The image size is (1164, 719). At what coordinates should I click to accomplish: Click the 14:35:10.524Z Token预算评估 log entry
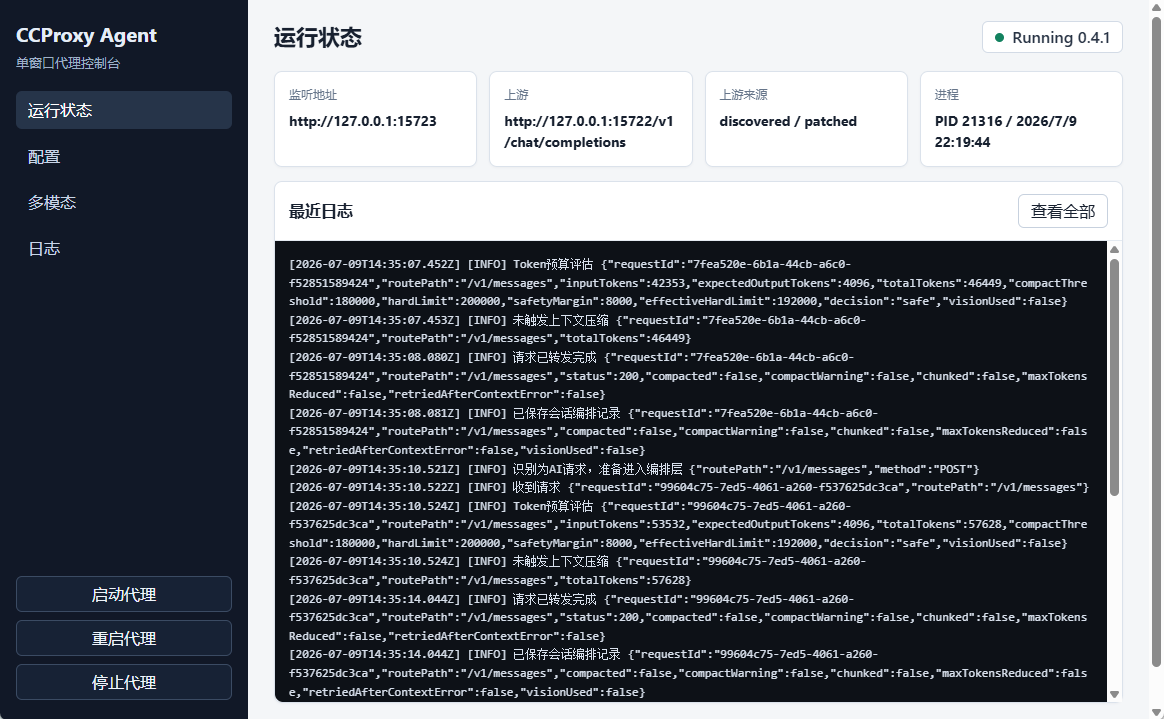coord(688,525)
